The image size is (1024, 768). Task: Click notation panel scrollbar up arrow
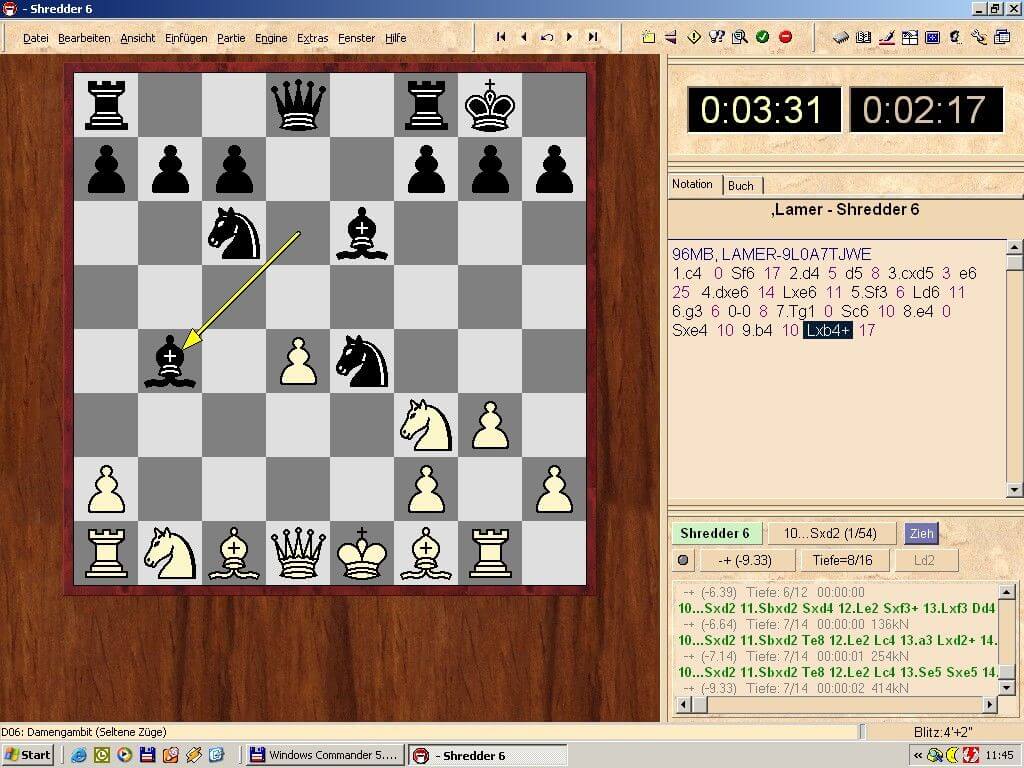click(x=1014, y=248)
